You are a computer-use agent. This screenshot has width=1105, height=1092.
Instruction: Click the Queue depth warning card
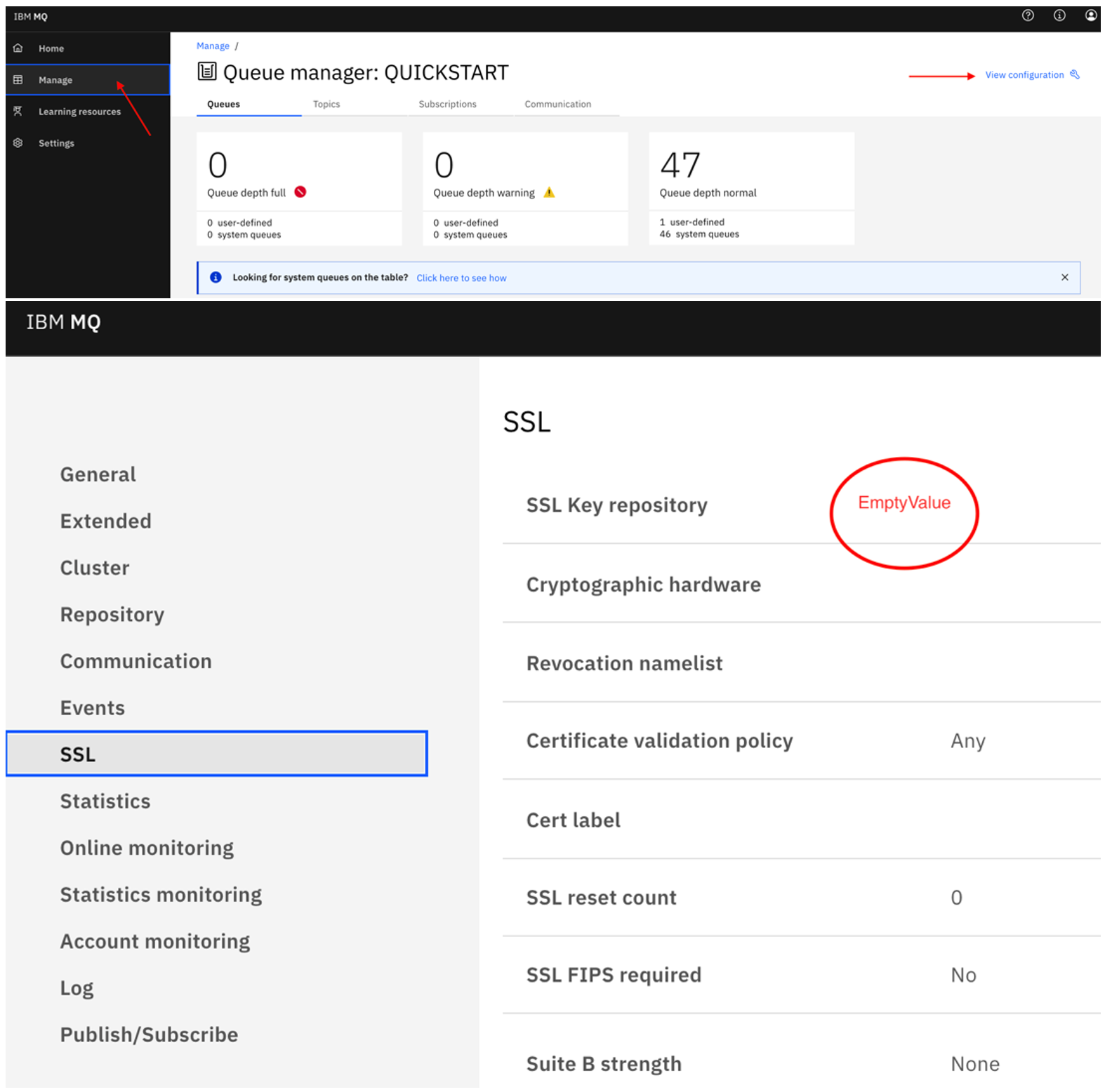click(525, 189)
